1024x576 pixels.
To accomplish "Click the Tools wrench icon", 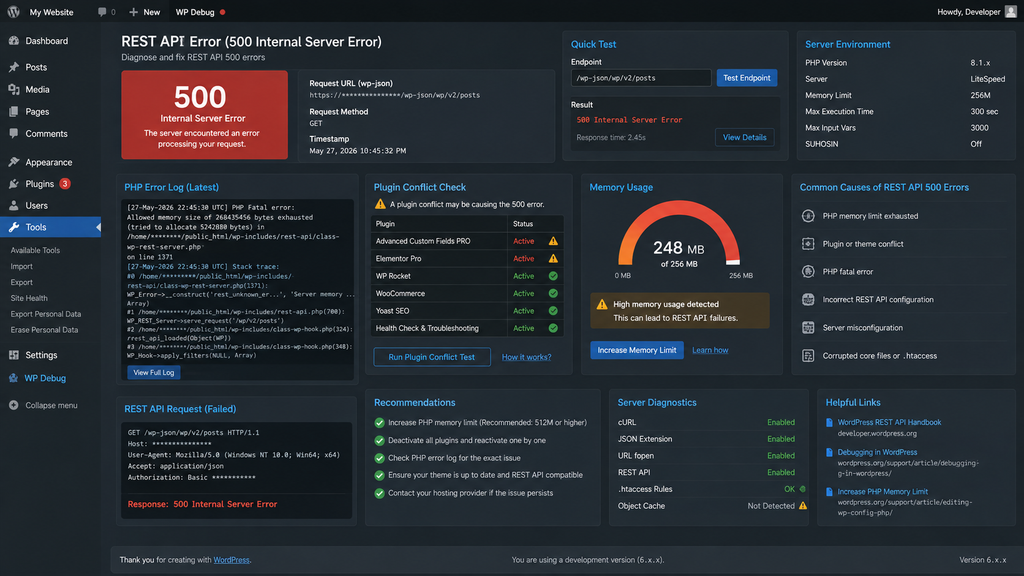I will tap(14, 227).
